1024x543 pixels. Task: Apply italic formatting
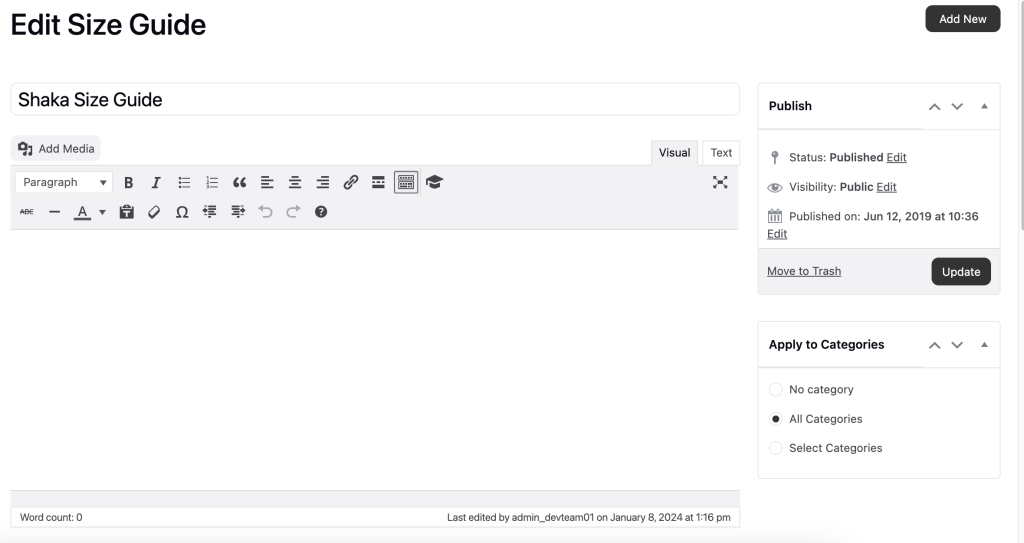(x=156, y=183)
